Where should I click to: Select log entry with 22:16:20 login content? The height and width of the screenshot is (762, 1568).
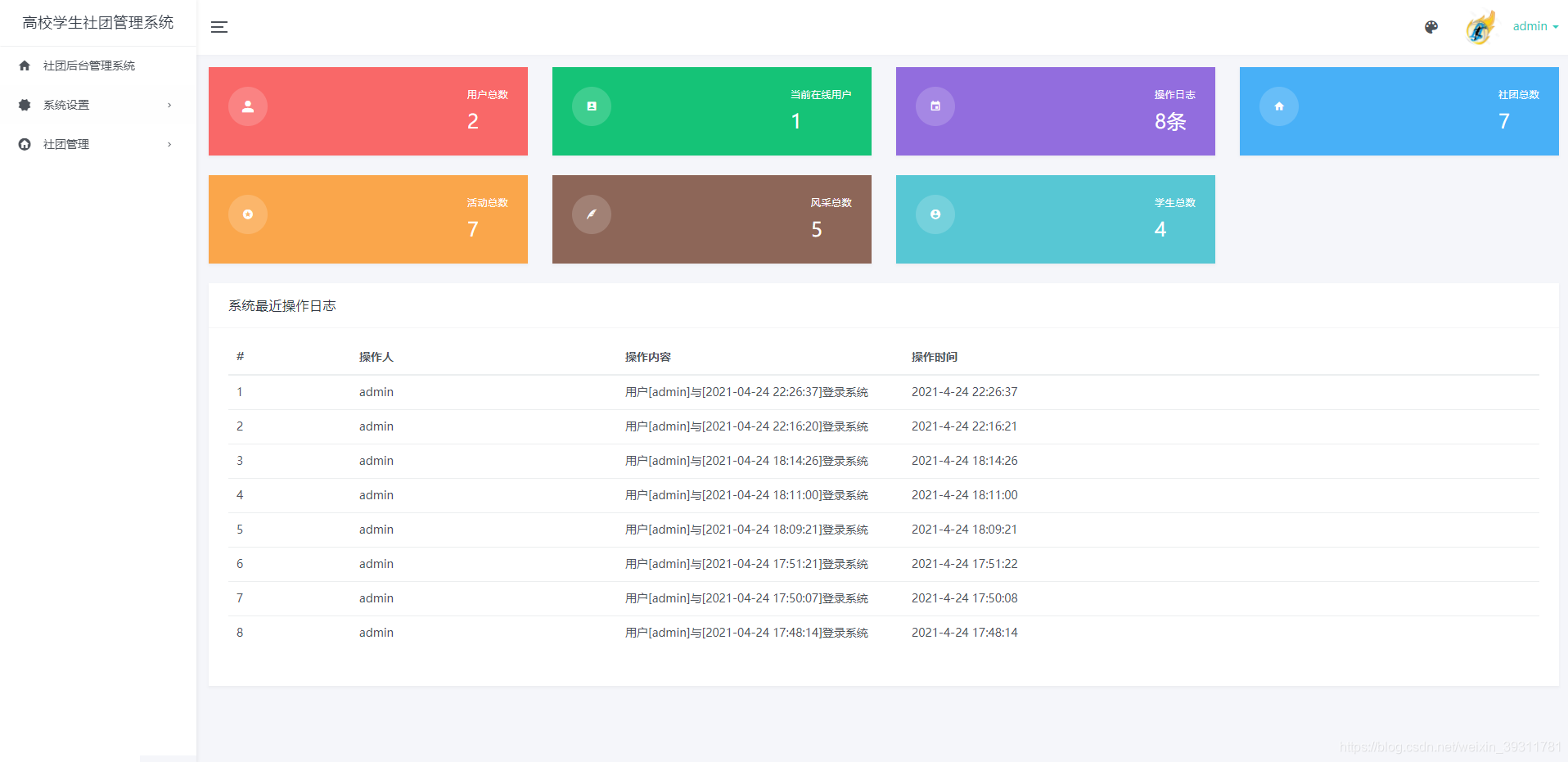(x=746, y=426)
